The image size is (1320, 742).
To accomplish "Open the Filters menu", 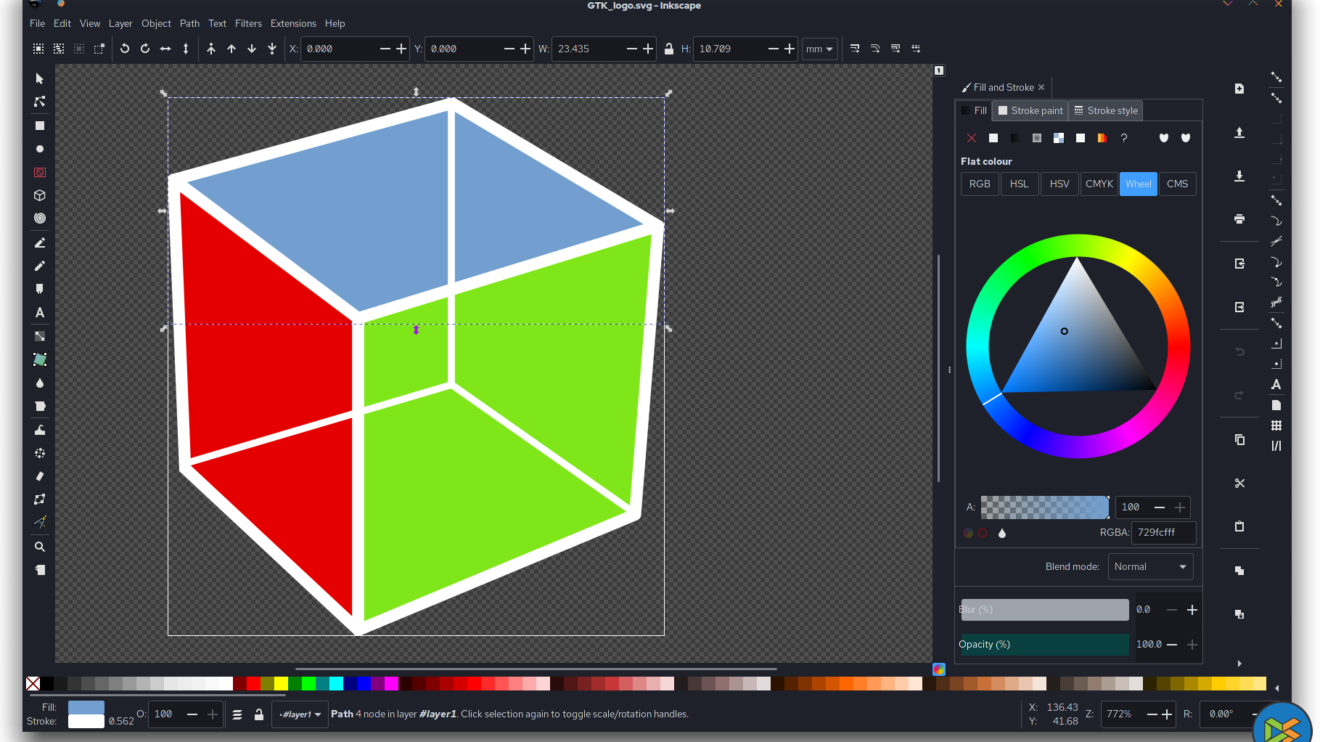I will point(248,23).
